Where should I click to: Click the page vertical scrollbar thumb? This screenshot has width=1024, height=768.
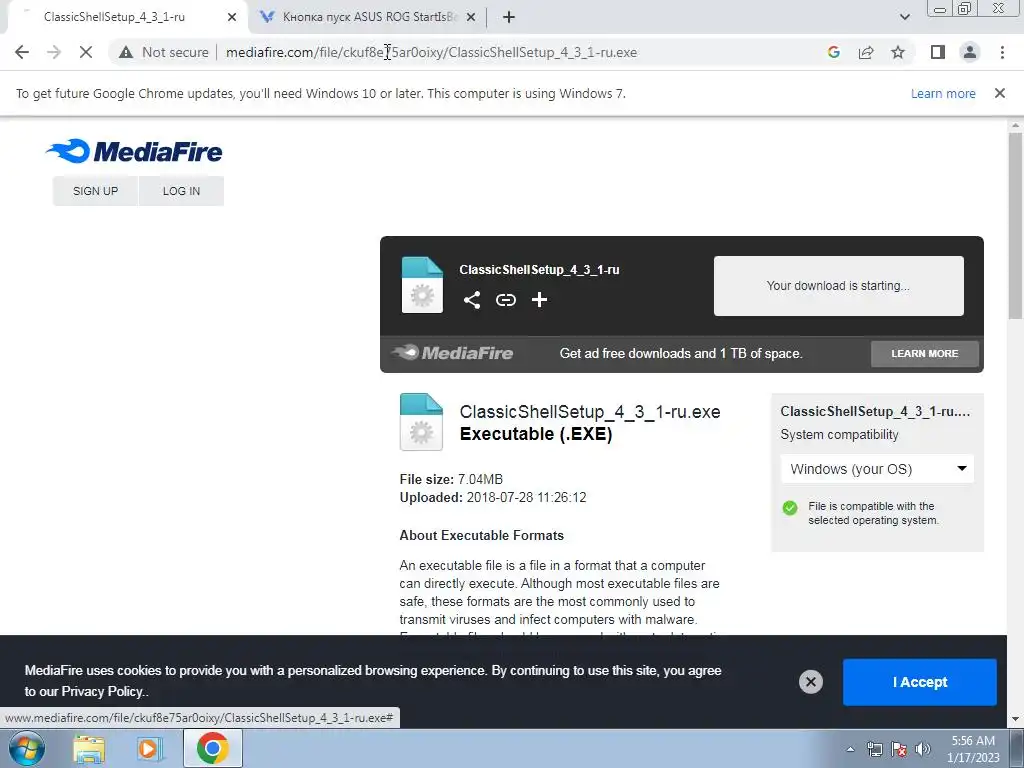point(1016,225)
